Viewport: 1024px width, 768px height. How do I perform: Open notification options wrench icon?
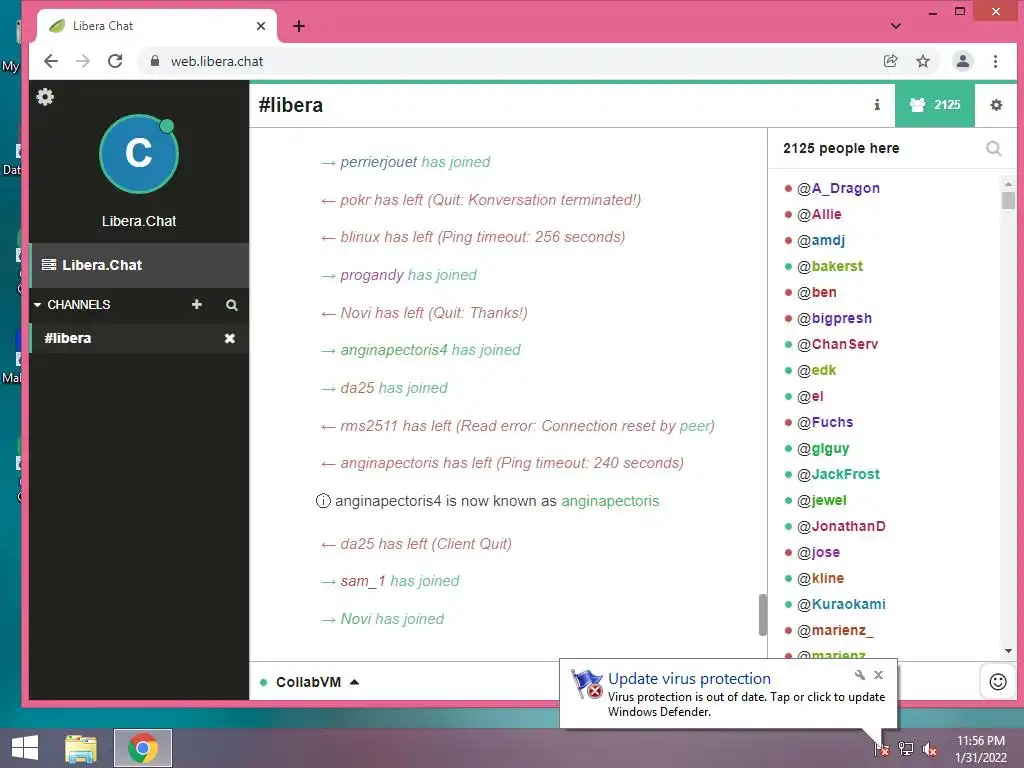pos(859,675)
